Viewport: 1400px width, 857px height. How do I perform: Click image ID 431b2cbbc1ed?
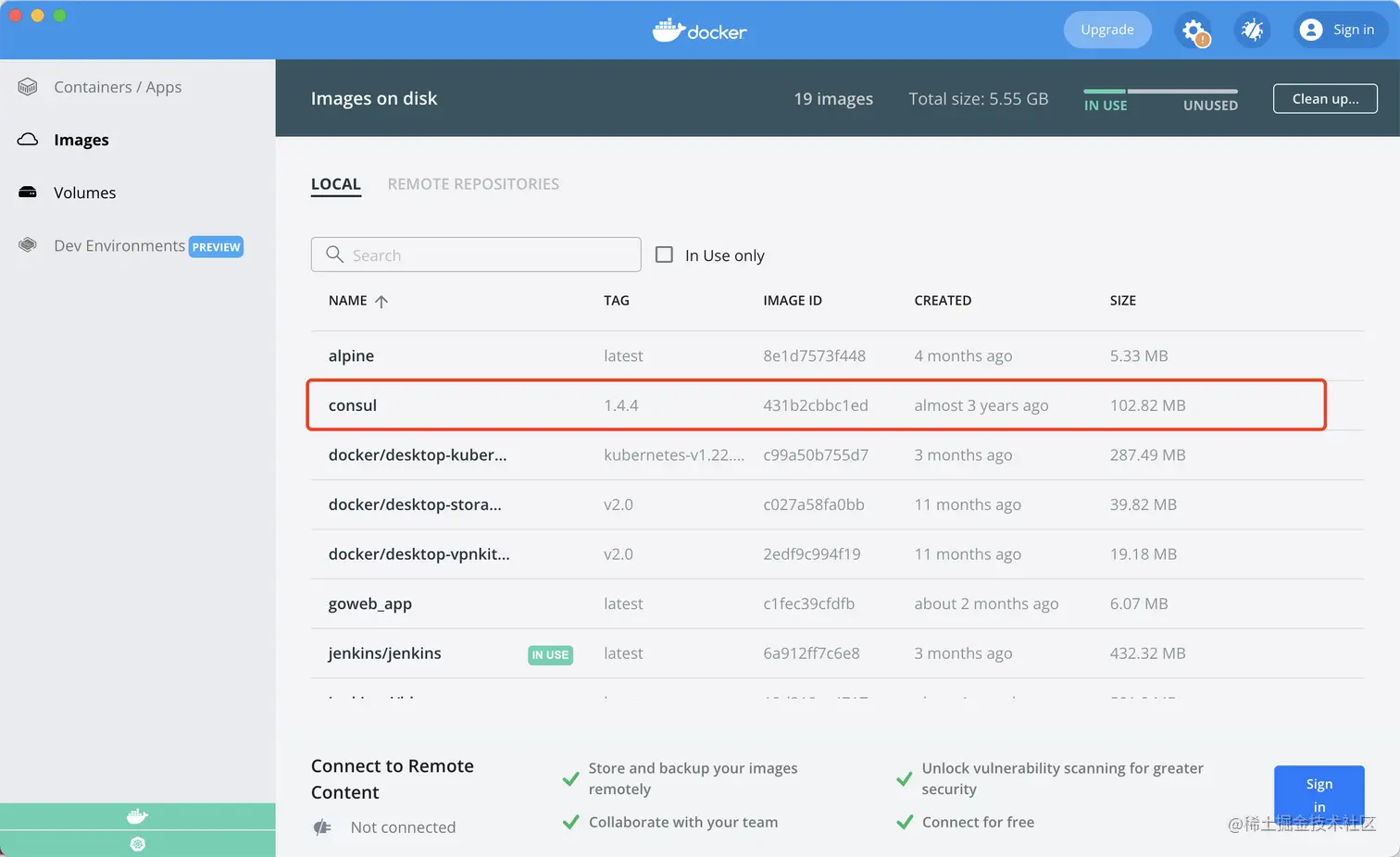click(x=816, y=405)
